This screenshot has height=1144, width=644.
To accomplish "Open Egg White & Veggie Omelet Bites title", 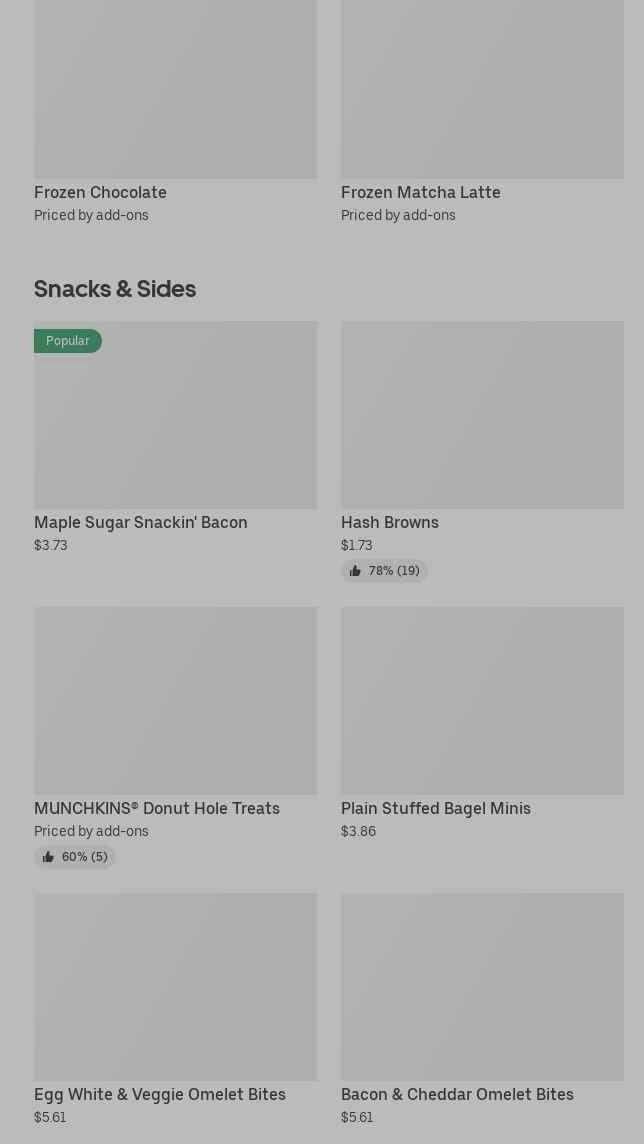I will (159, 1094).
